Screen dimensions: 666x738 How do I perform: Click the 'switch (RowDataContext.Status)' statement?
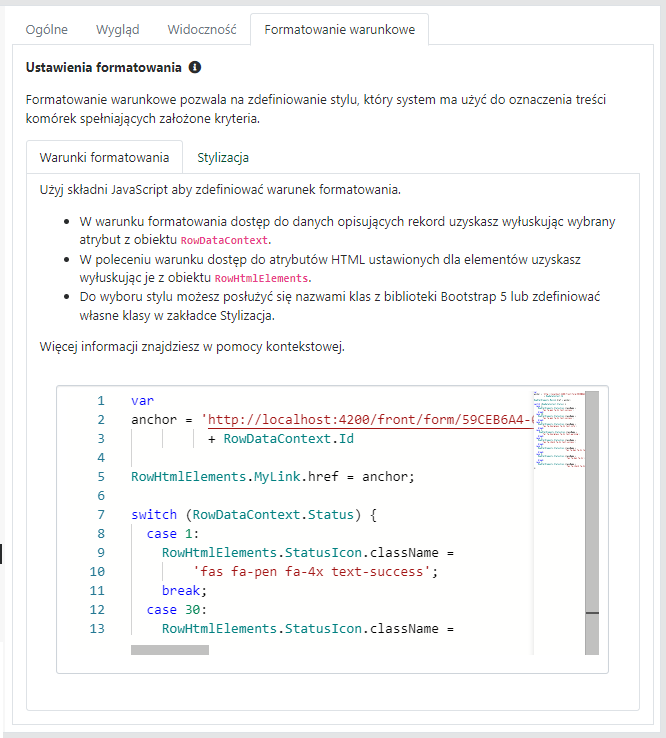tap(254, 514)
